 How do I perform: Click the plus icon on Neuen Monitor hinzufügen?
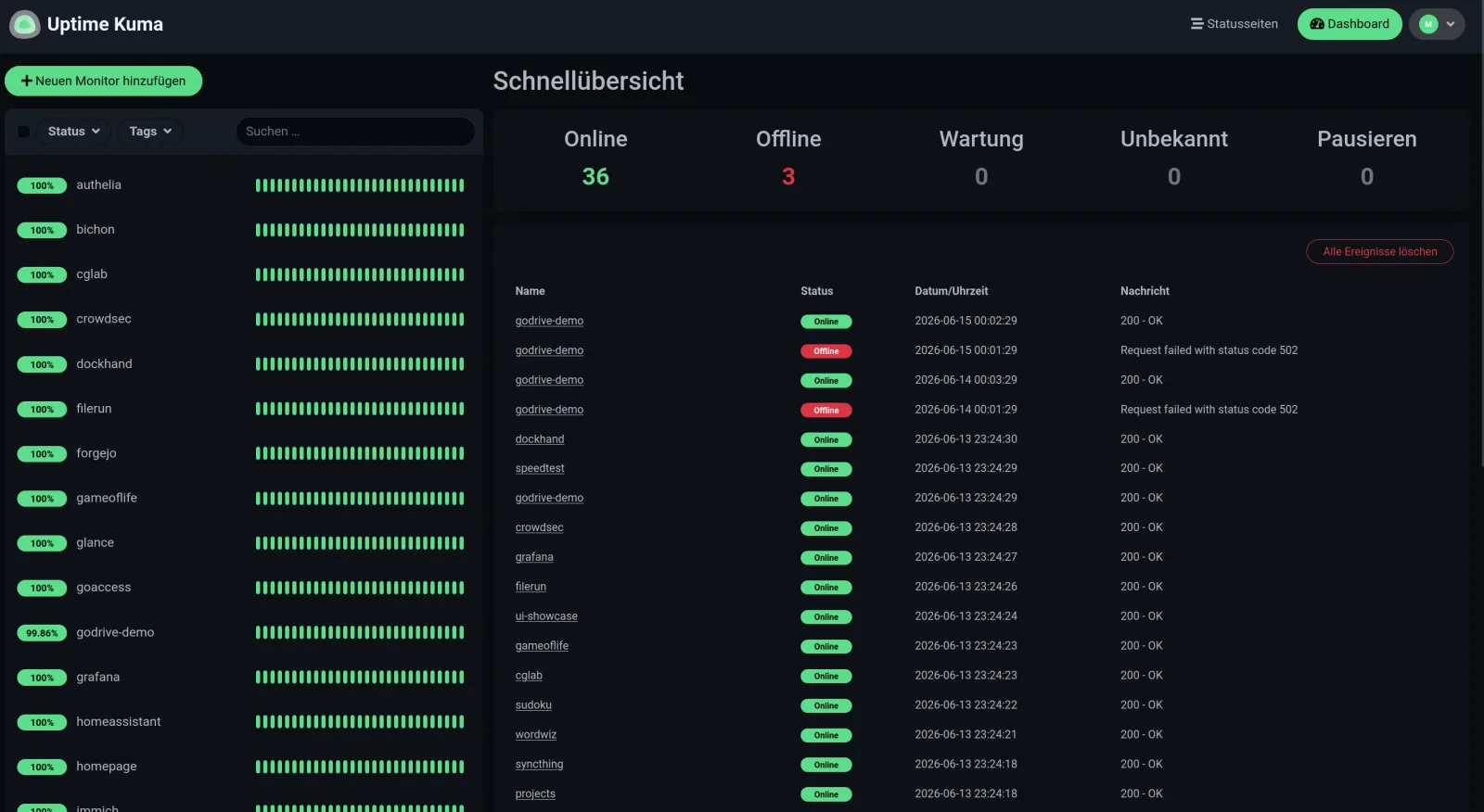click(x=27, y=81)
